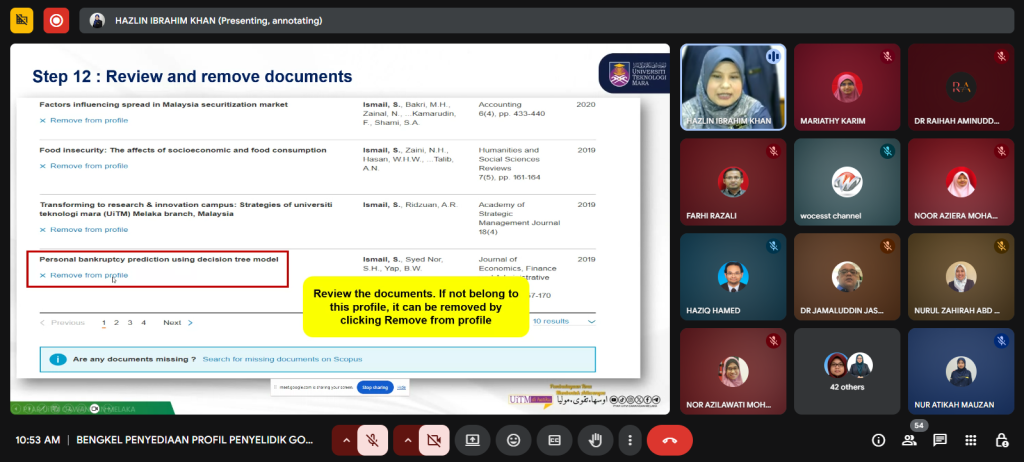Open the chat with everyone panel

pos(940,440)
